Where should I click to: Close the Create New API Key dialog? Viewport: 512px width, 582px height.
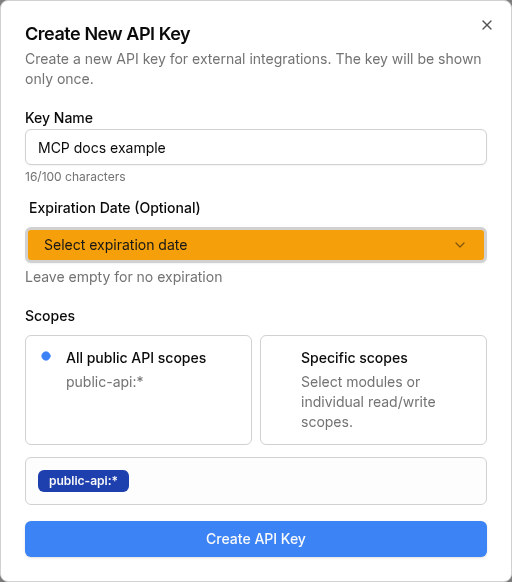(x=487, y=25)
